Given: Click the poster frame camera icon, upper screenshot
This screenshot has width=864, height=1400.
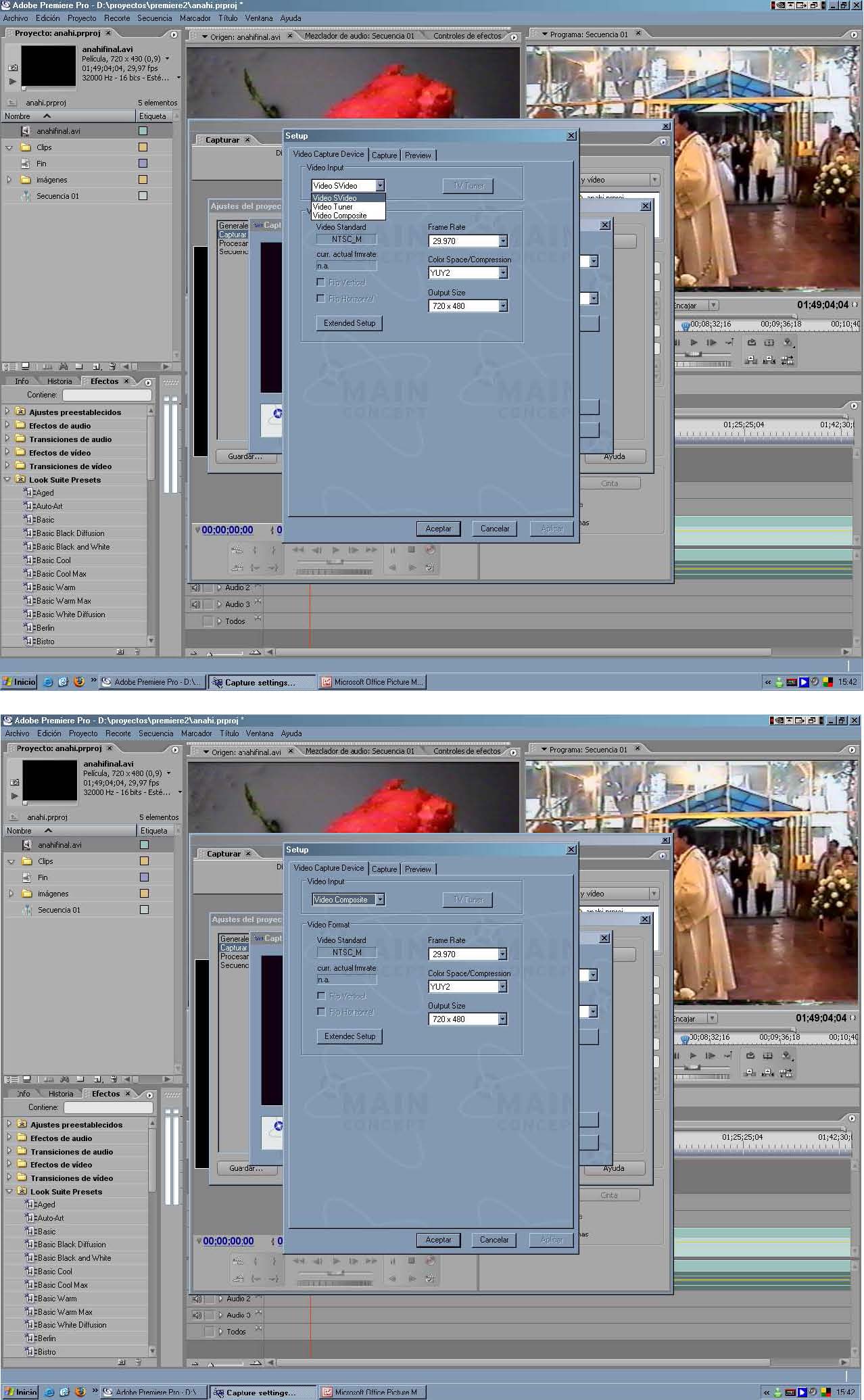Looking at the screenshot, I should (x=13, y=68).
